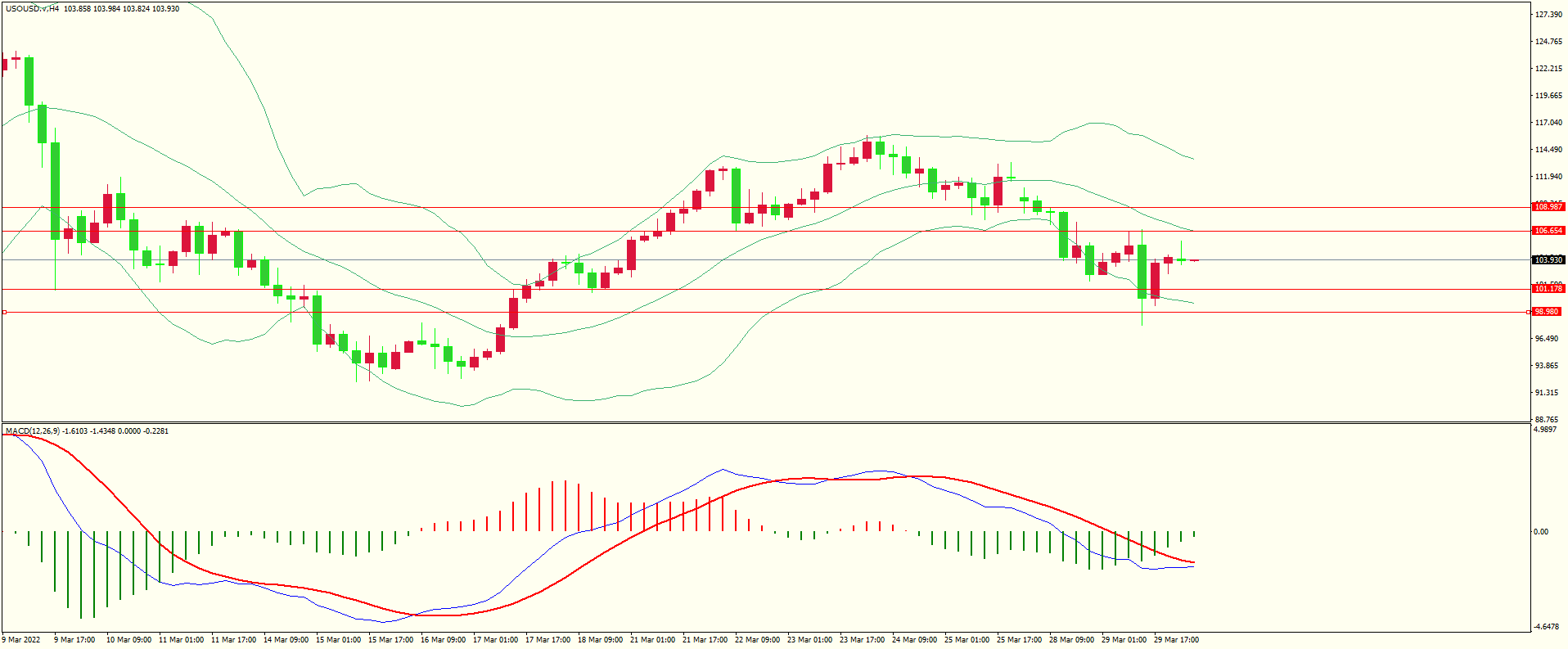Click the 114.490 price axis label
This screenshot has width=1568, height=649.
click(1548, 150)
